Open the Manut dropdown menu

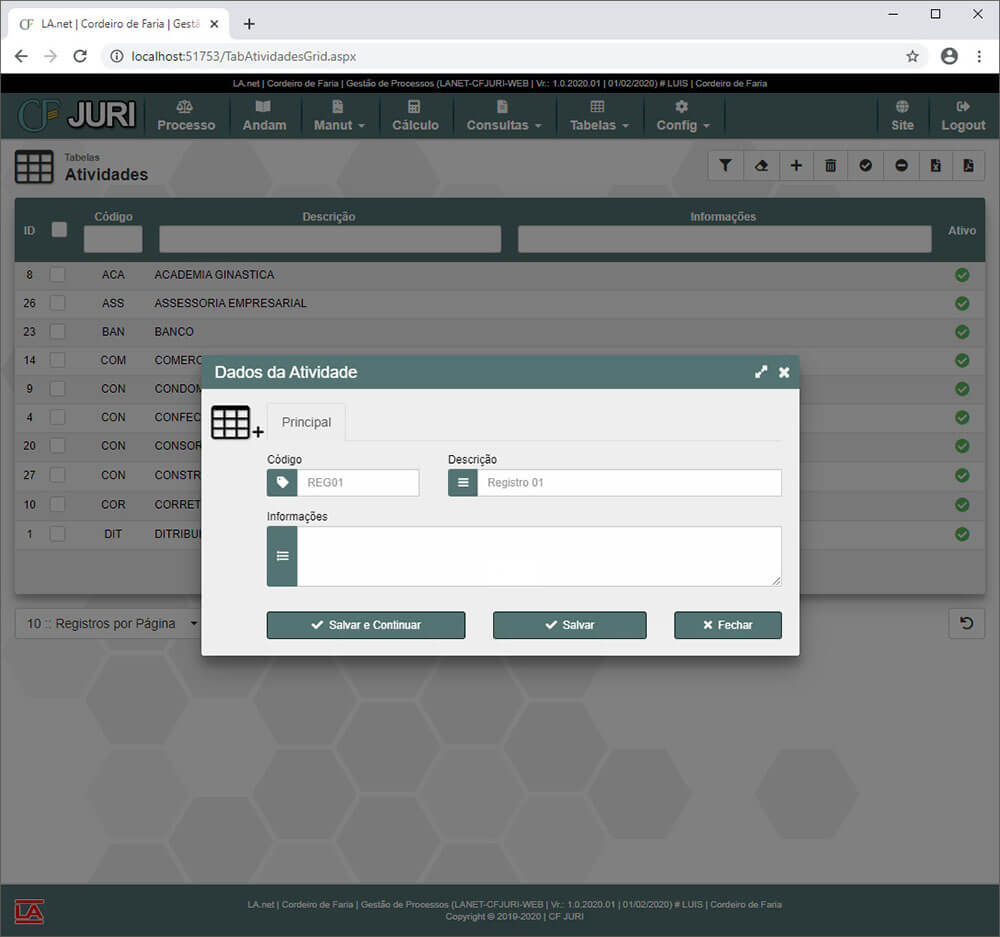(x=339, y=116)
